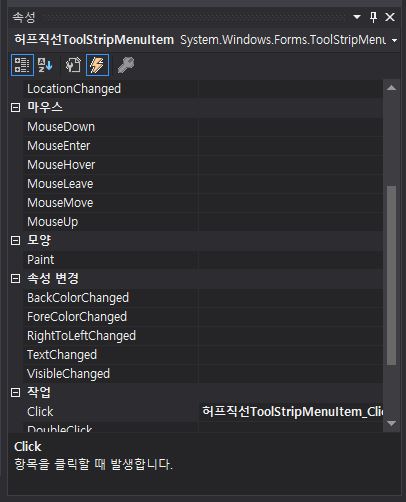Click scrollbar down arrow in event list

point(391,423)
